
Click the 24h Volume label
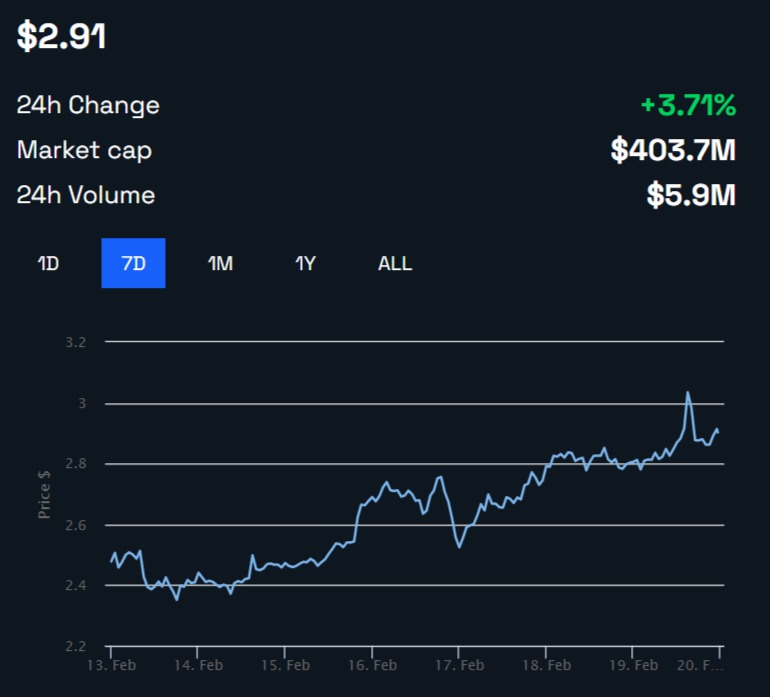[86, 195]
